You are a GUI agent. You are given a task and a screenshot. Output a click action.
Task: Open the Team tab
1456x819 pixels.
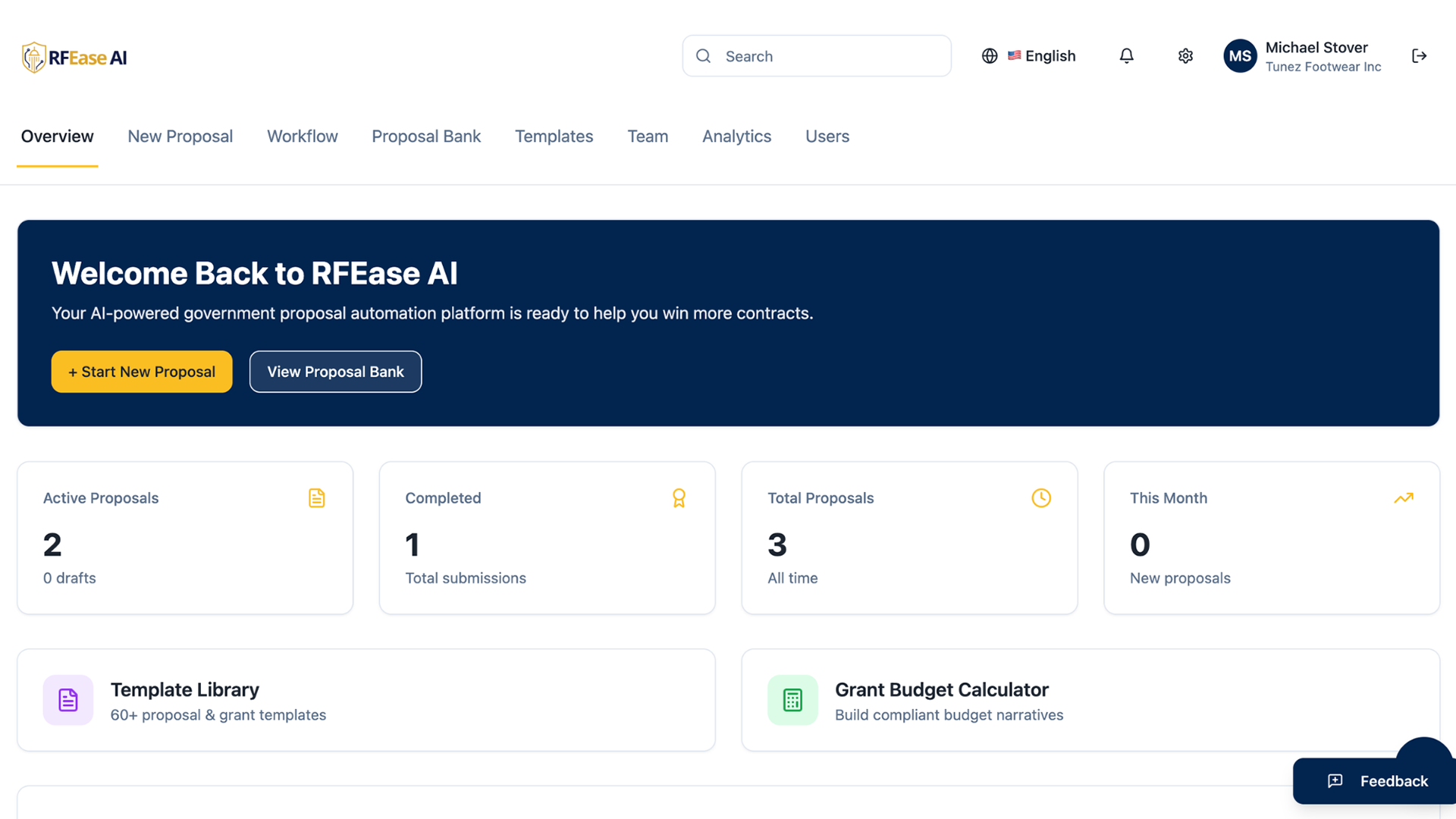tap(648, 136)
